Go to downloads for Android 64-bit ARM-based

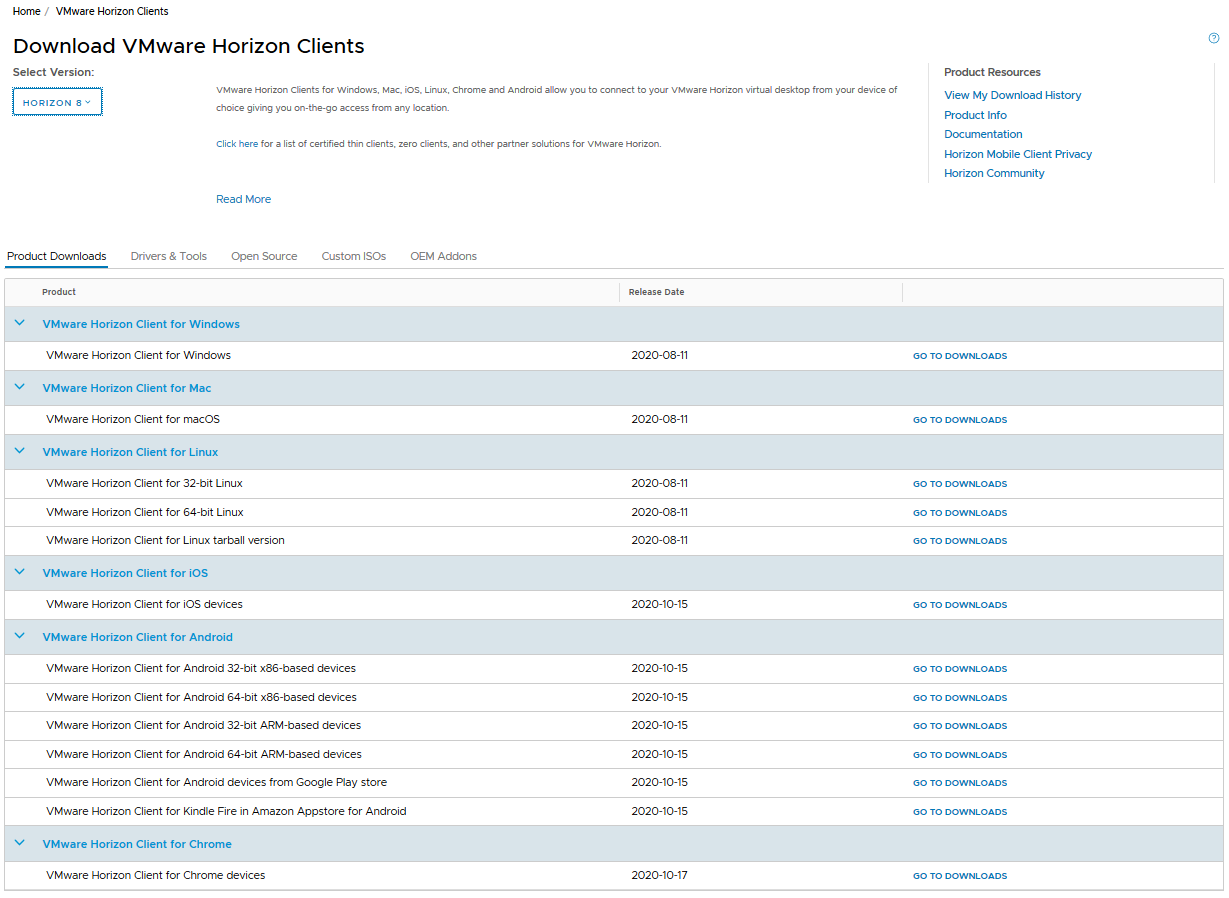click(960, 755)
